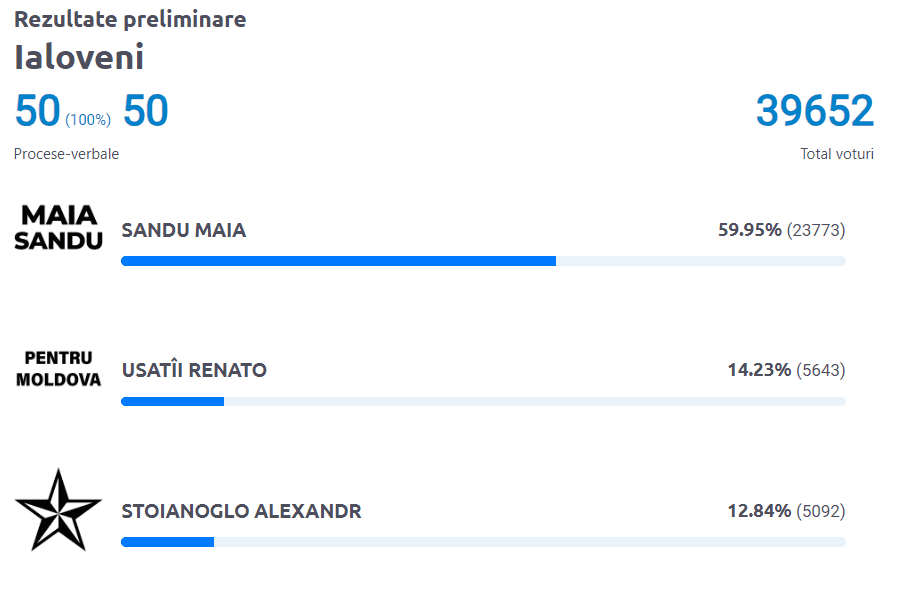Viewport: 906px width, 603px height.
Task: Click the Rezultate preliminare title
Action: tap(130, 19)
